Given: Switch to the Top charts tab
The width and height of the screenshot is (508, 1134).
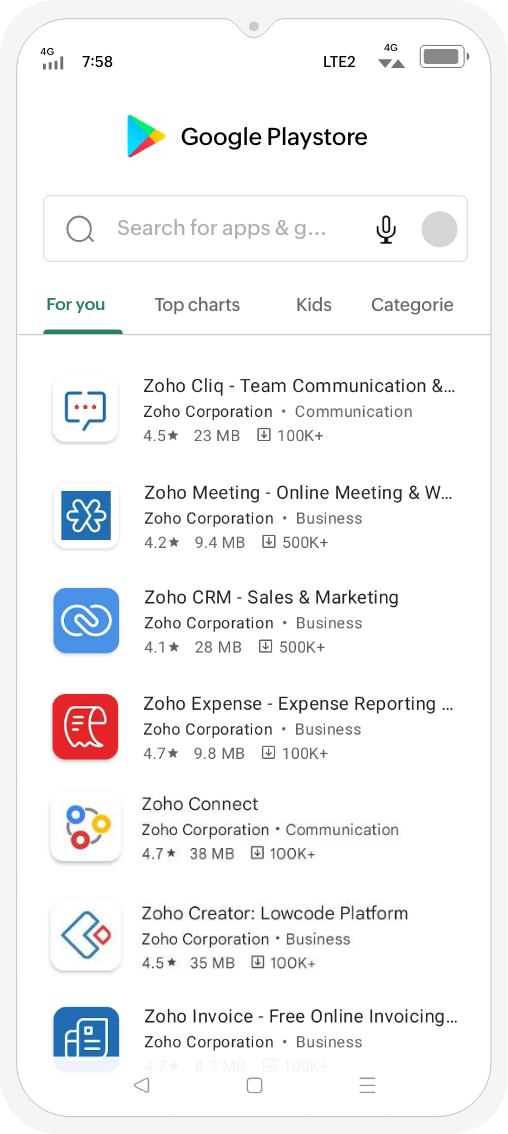Looking at the screenshot, I should click(197, 304).
